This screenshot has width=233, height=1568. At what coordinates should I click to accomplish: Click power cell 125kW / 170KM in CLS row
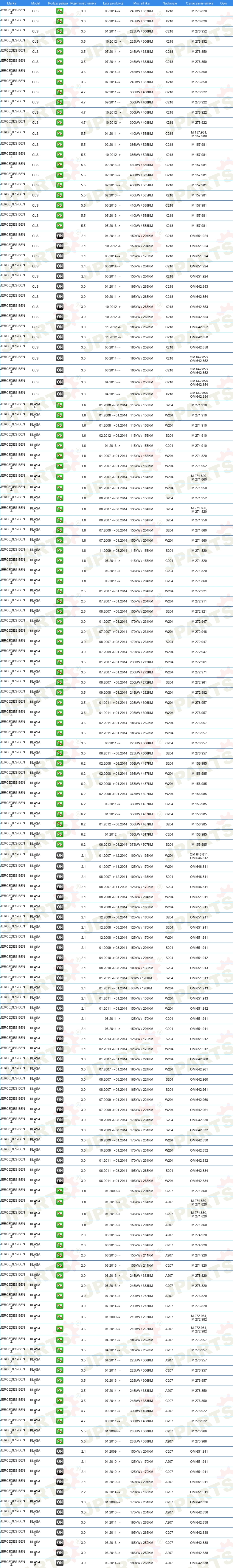pos(142,256)
